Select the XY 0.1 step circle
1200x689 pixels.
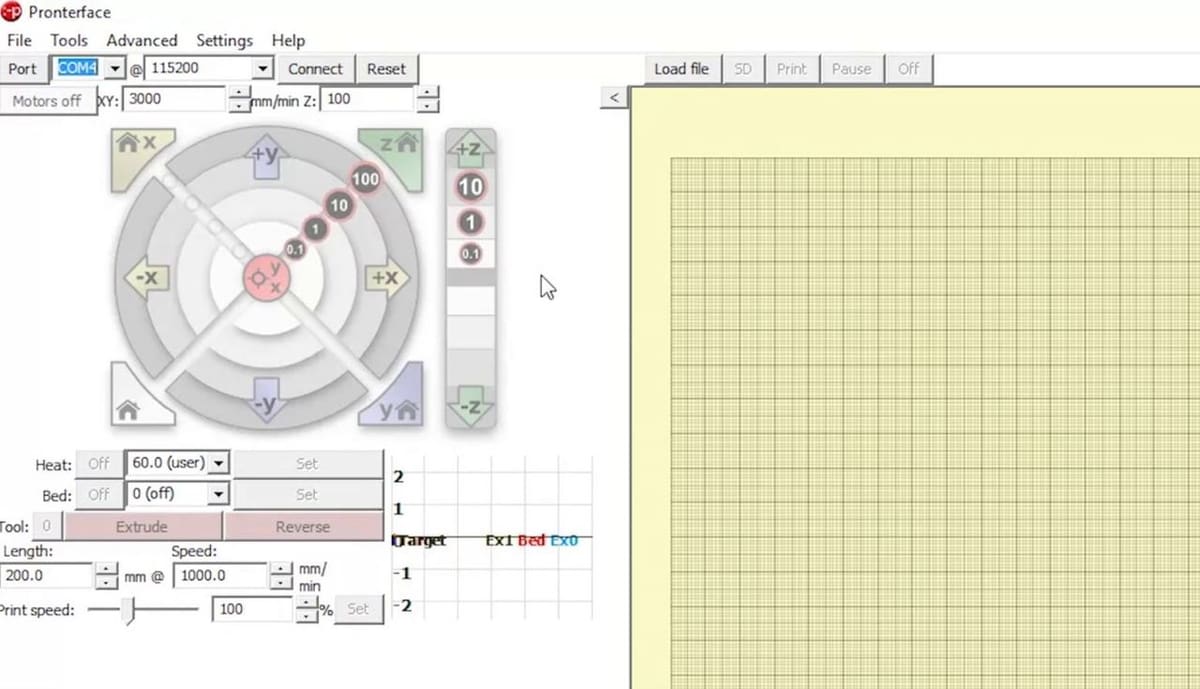pos(295,249)
